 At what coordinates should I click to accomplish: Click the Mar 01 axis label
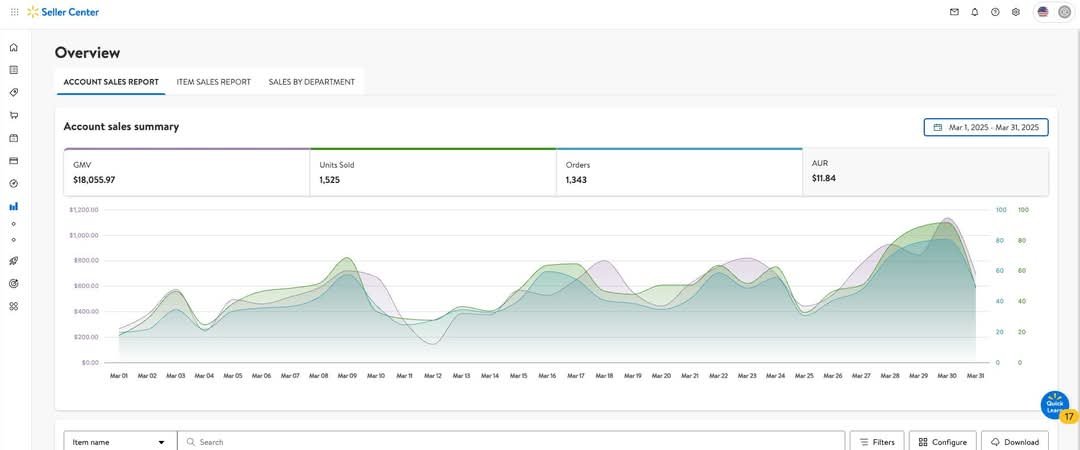point(119,376)
